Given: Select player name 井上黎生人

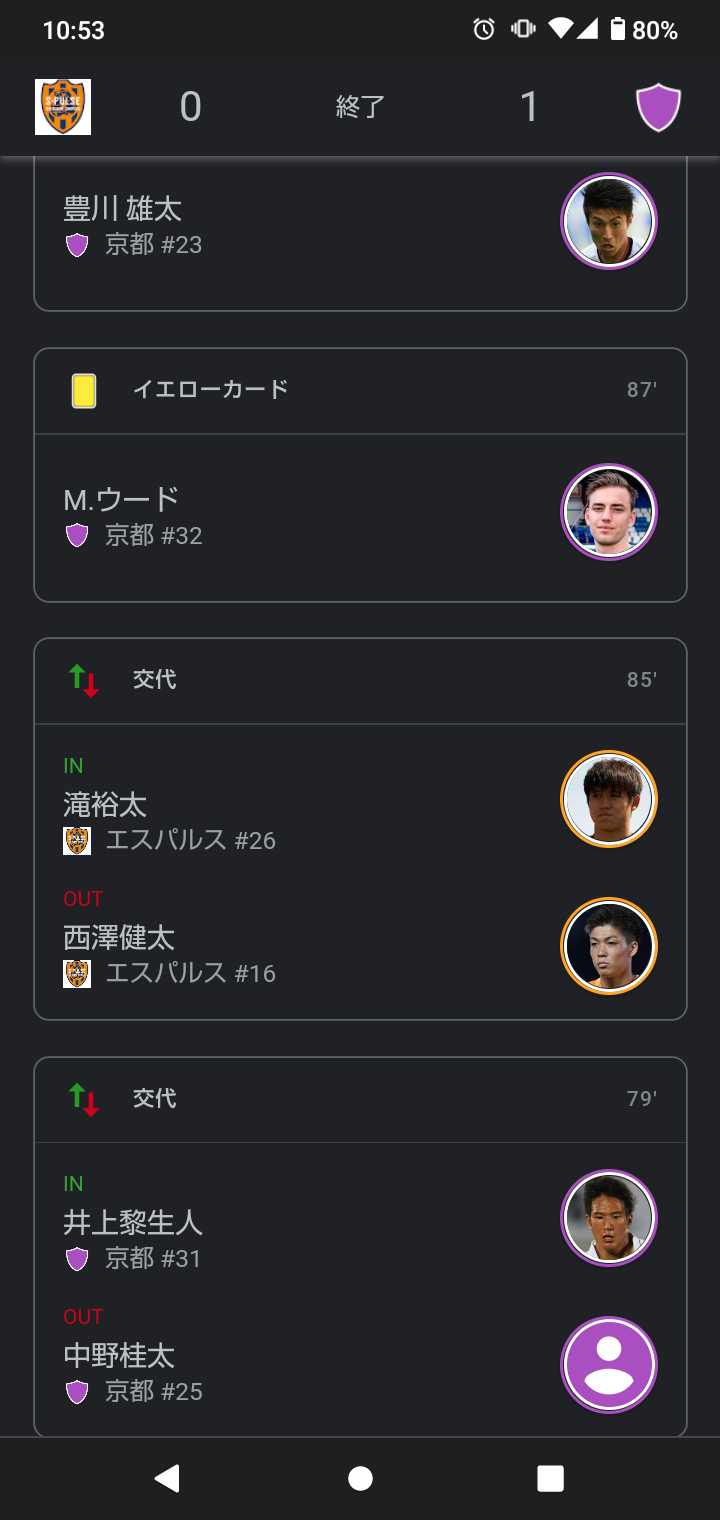Looking at the screenshot, I should coord(133,1223).
